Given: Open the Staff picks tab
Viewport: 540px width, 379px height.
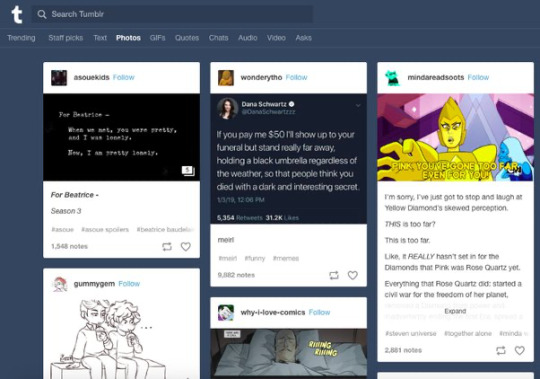Looking at the screenshot, I should point(66,38).
